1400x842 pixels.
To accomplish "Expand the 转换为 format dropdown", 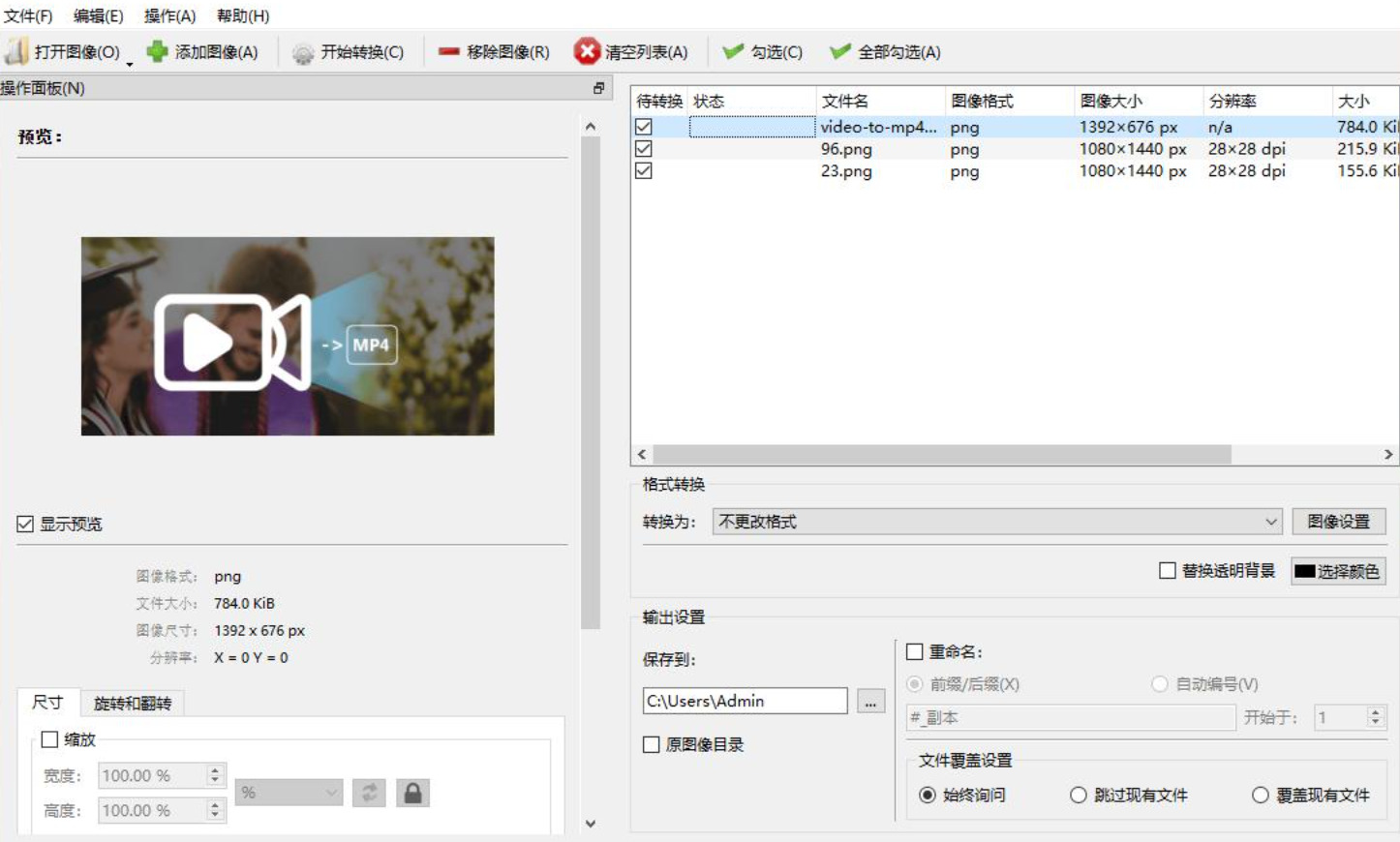I will pos(997,522).
